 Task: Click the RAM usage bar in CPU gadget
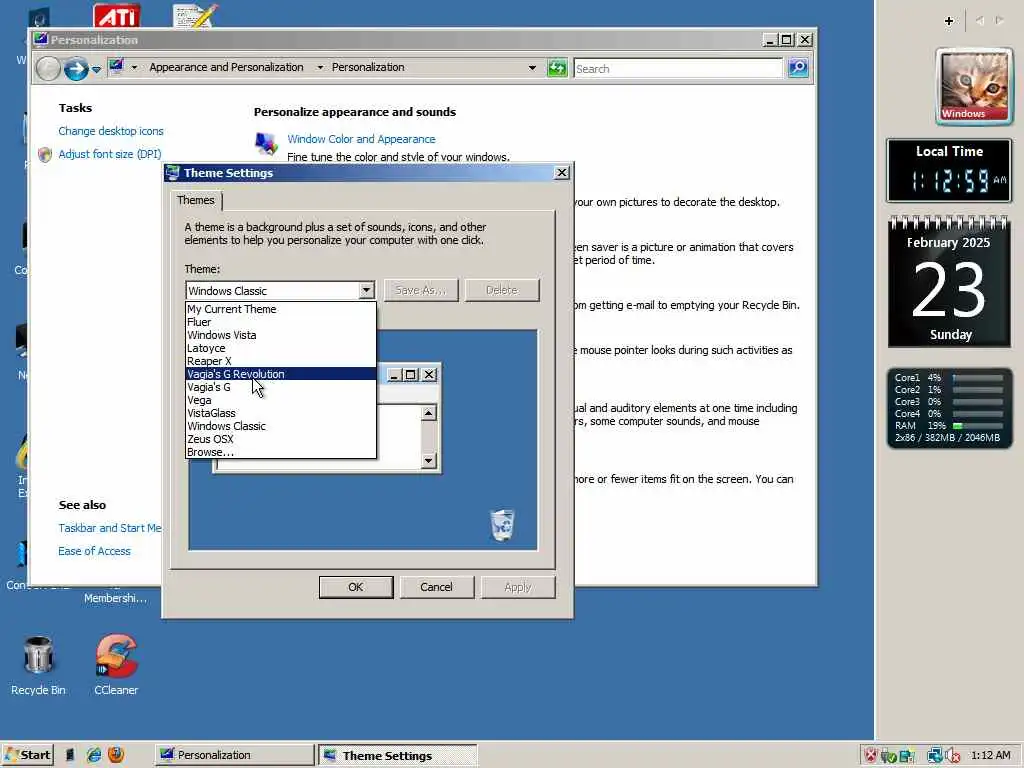coord(978,426)
